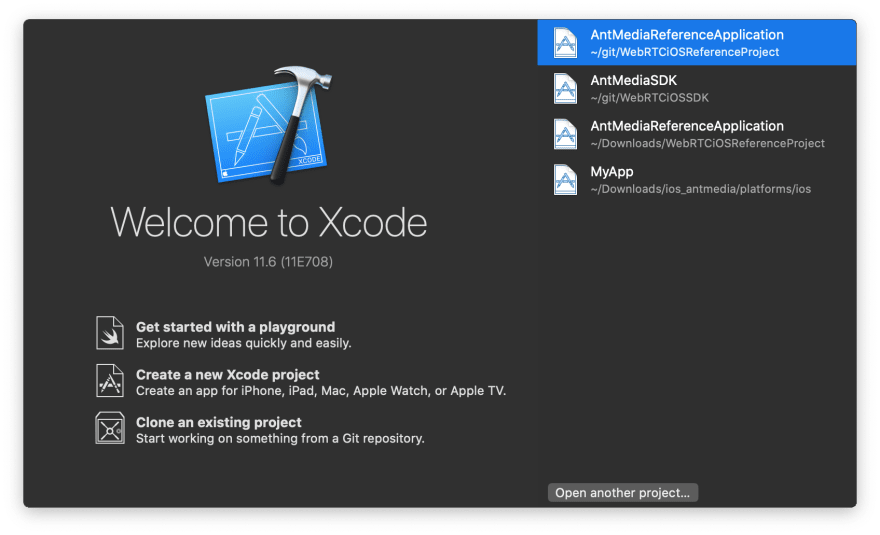This screenshot has width=880, height=535.
Task: Click project icon for AntMediaReferenceApplication in ~/git/WebRTCiOSReferenceProject
Action: pyautogui.click(x=565, y=43)
